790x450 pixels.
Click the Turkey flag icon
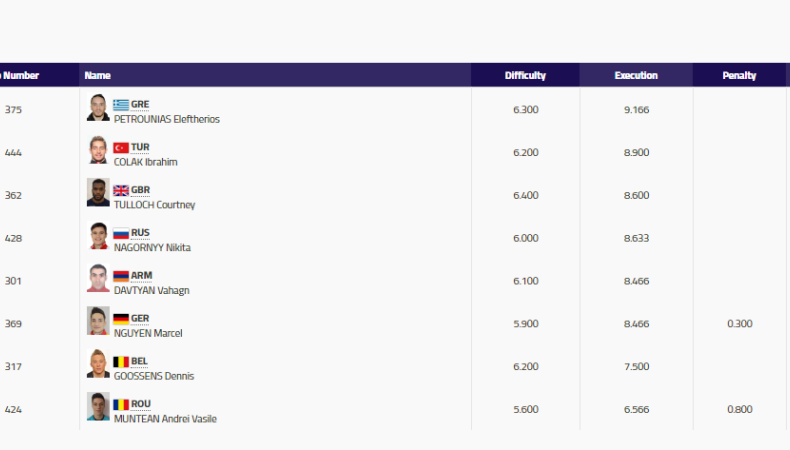pyautogui.click(x=121, y=147)
